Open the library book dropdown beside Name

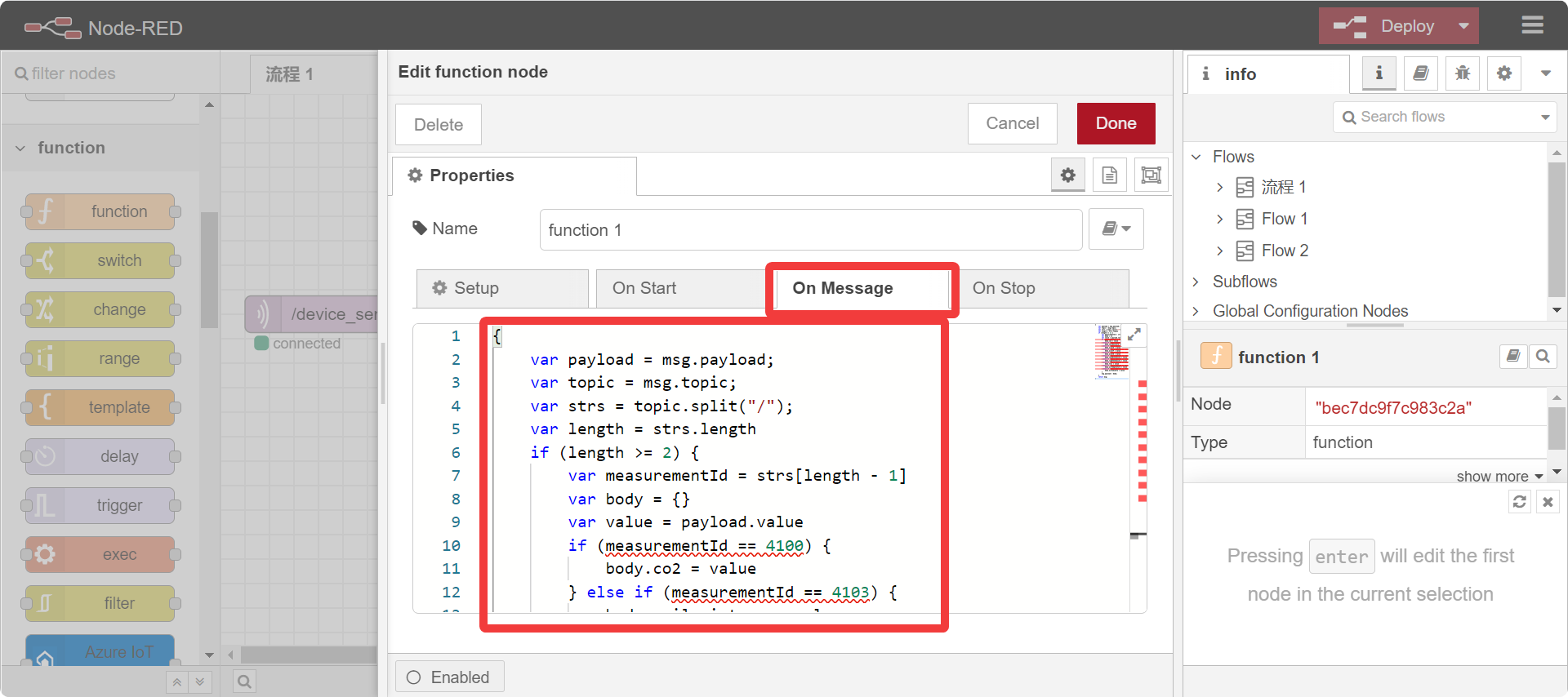click(x=1116, y=229)
